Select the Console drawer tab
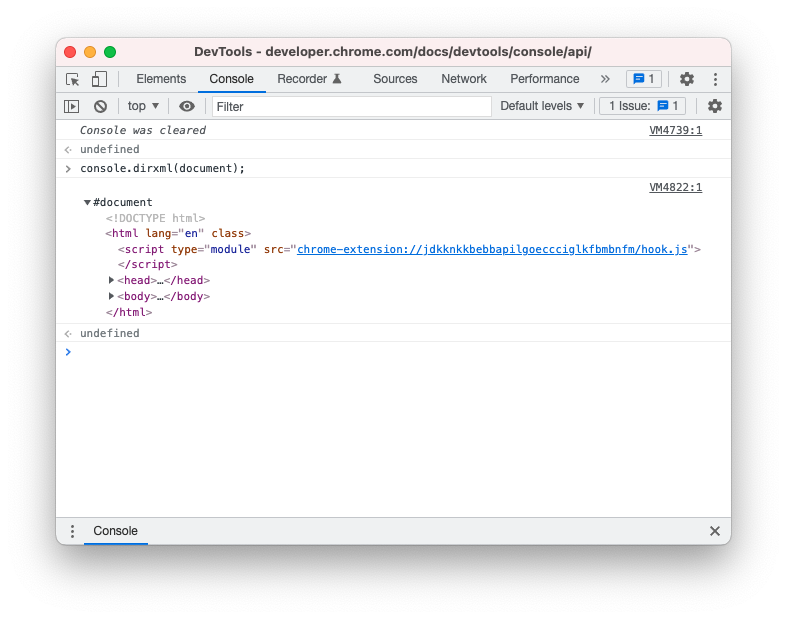 tap(115, 531)
